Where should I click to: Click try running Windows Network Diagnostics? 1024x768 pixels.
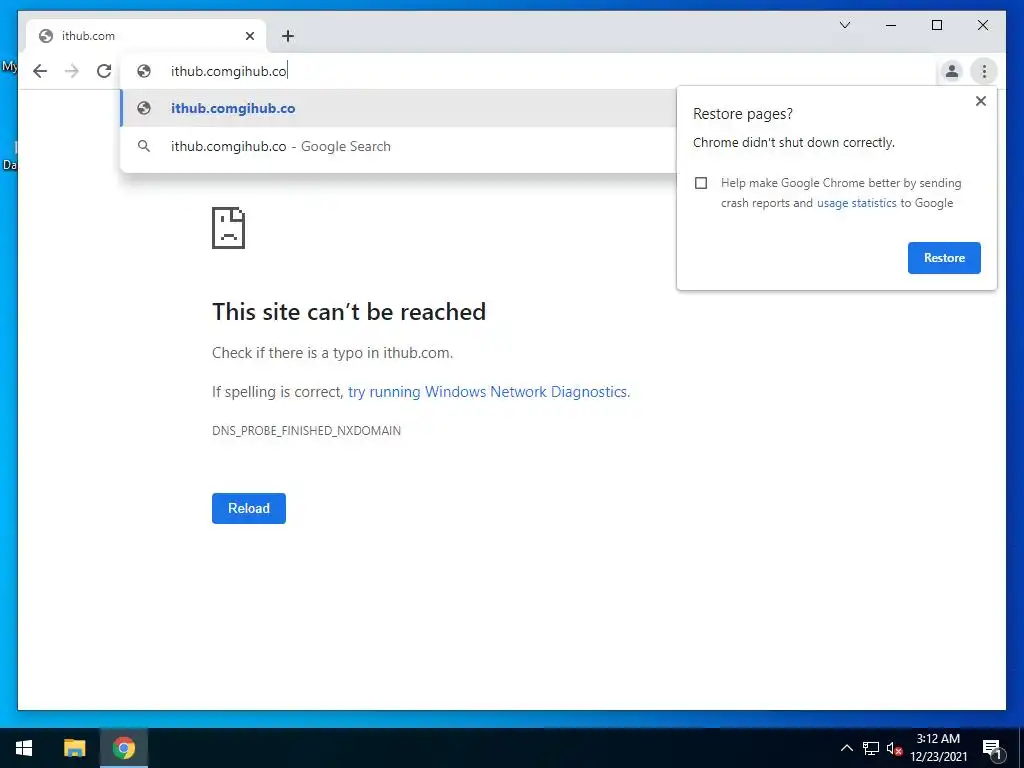pyautogui.click(x=488, y=392)
